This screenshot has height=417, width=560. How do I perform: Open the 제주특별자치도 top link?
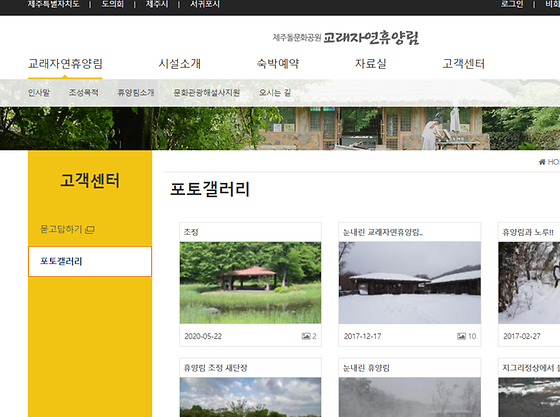point(54,4)
